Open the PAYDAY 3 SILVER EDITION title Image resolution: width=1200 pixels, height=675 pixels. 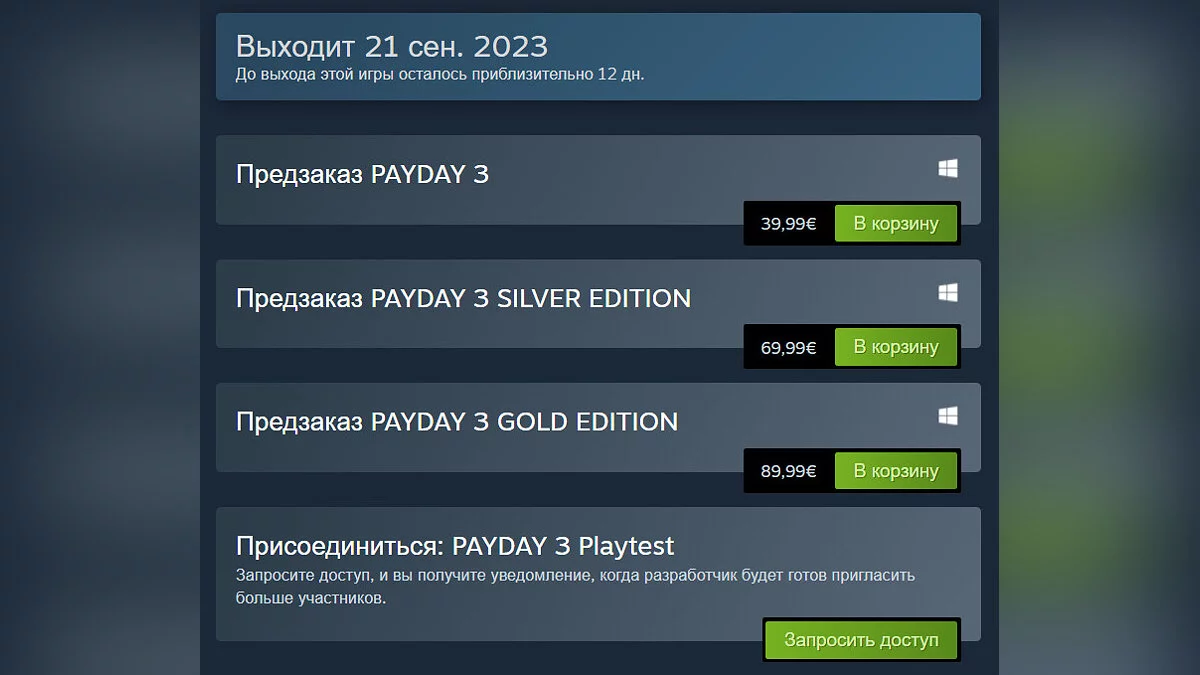(463, 298)
